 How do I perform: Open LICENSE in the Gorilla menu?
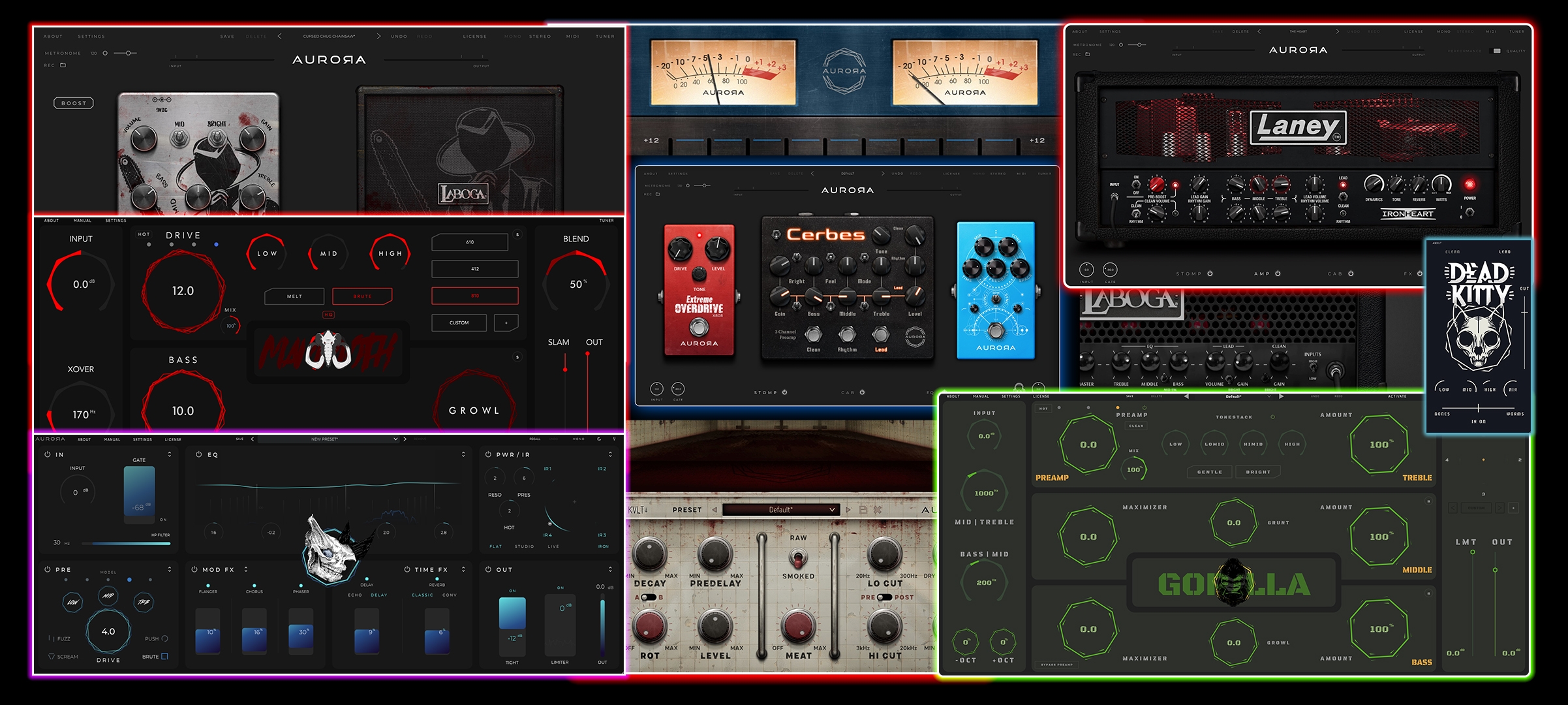tap(1041, 396)
